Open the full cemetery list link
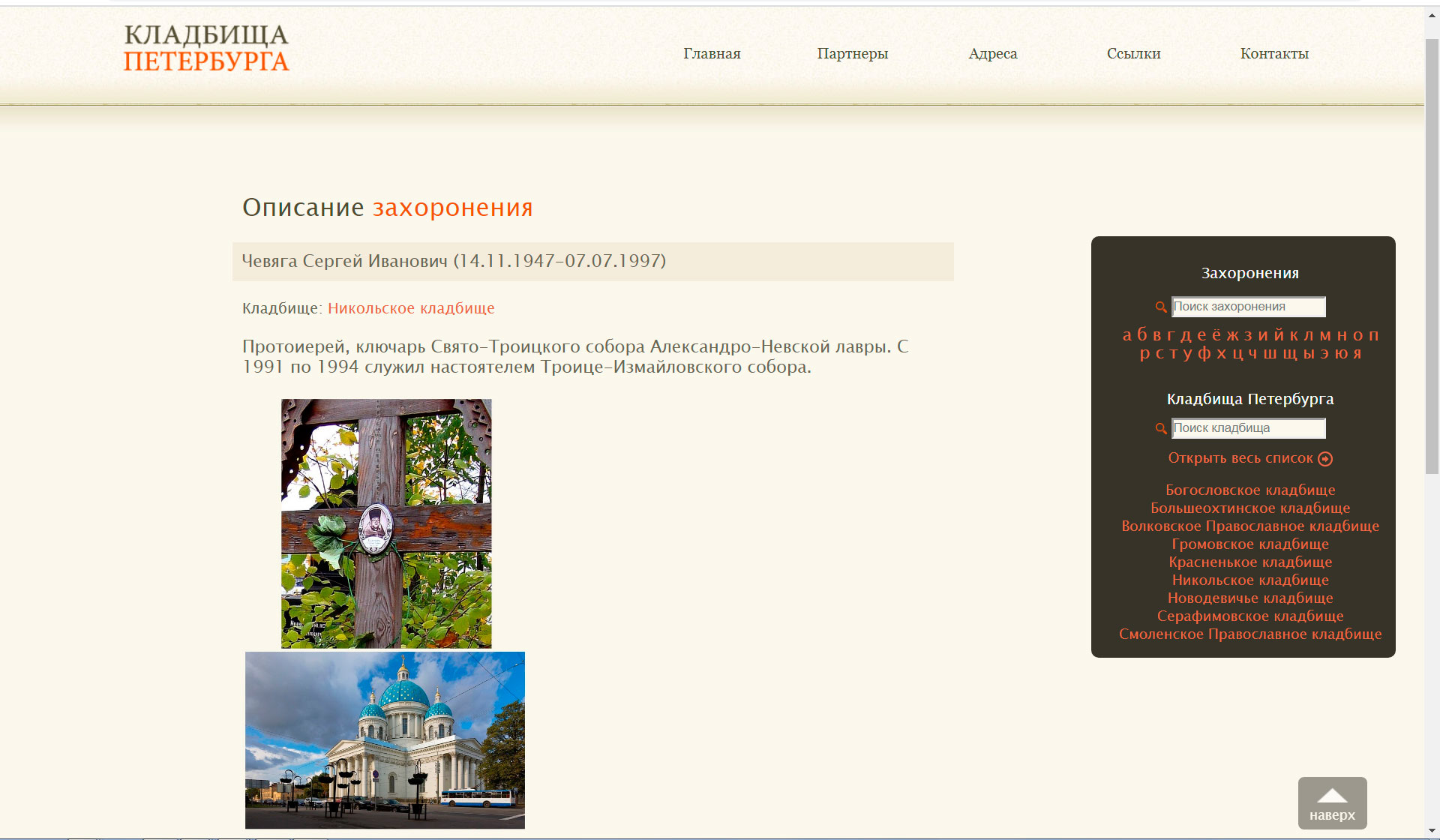Screen dimensions: 1440x840 1240,458
